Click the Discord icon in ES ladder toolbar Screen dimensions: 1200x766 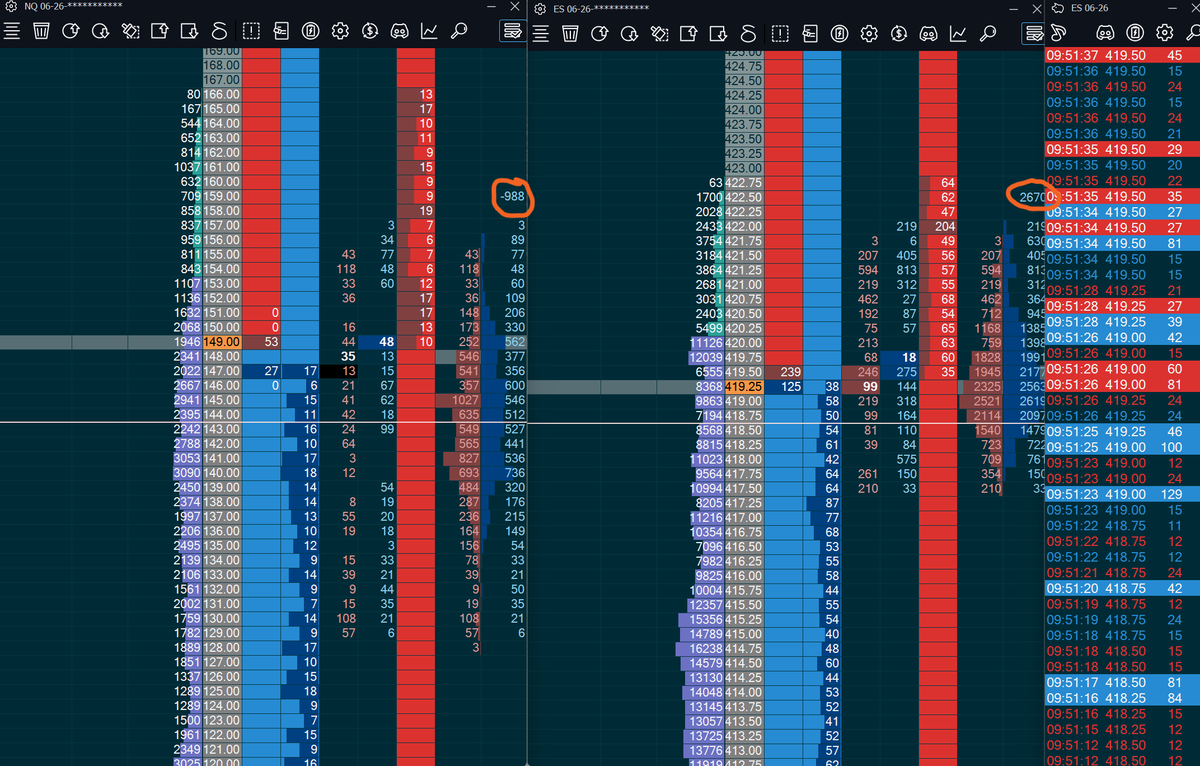point(929,32)
